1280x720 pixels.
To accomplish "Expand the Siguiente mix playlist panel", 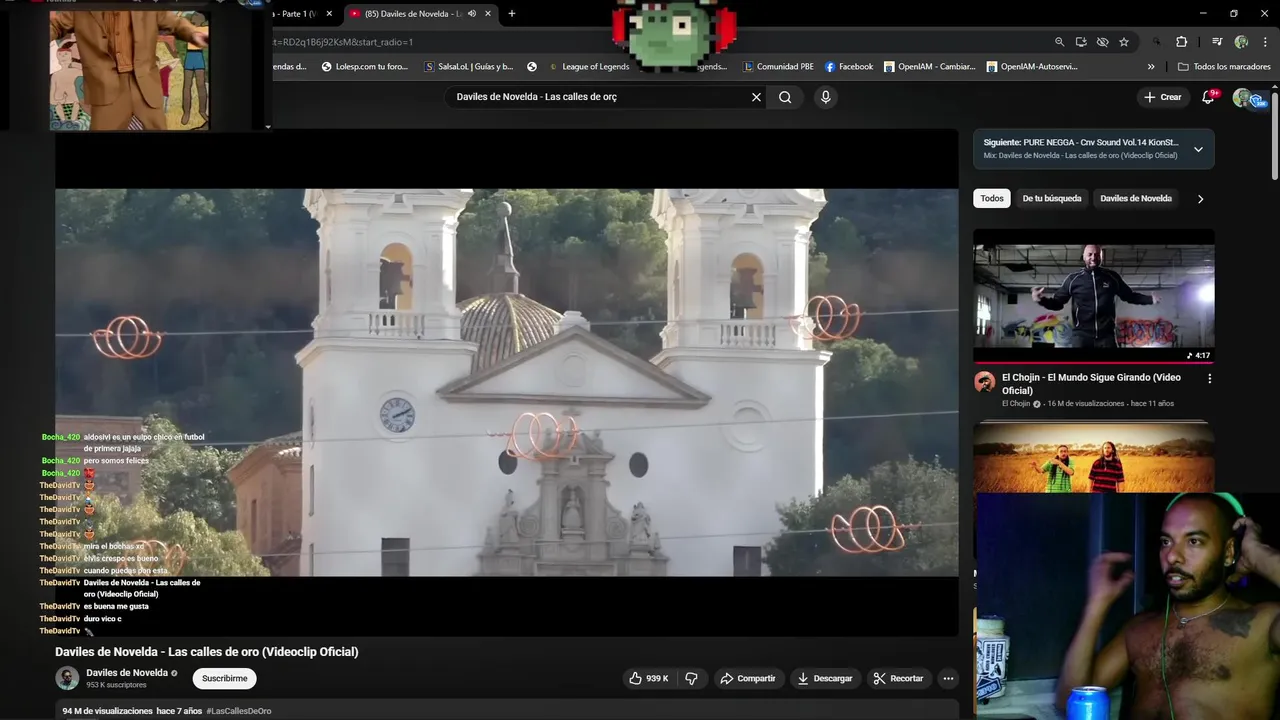I will [1198, 149].
